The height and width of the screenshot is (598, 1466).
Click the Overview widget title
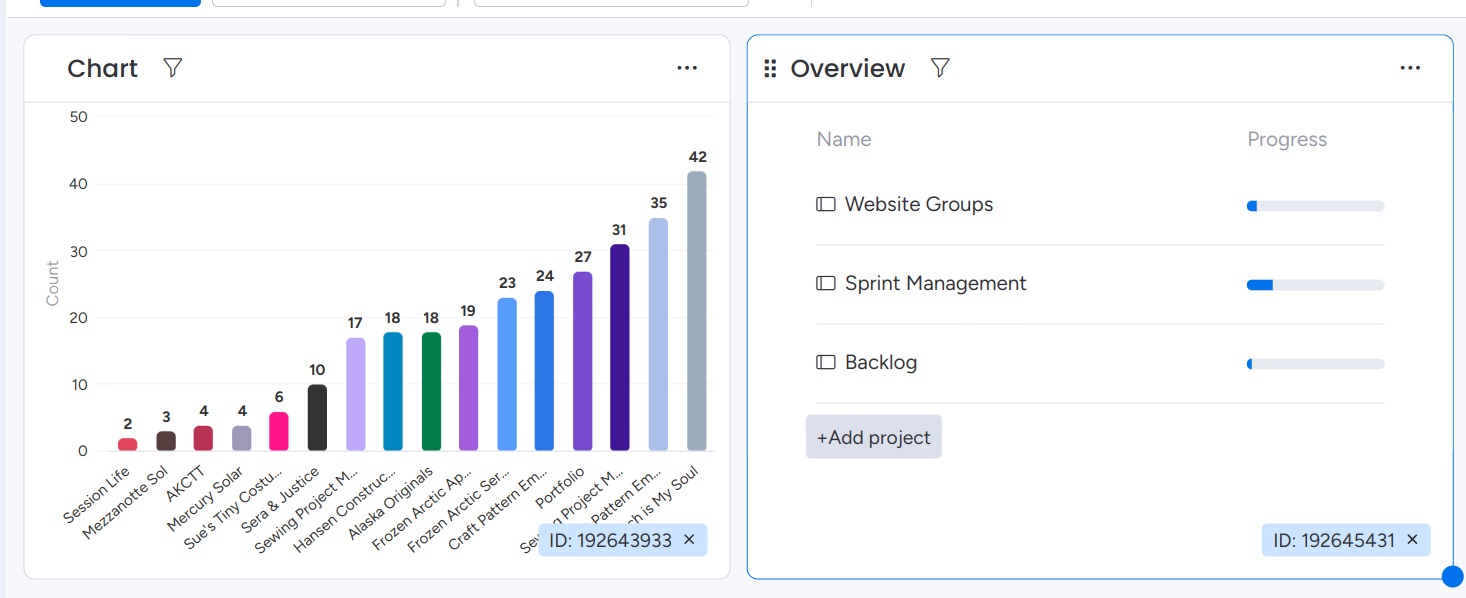pos(848,68)
